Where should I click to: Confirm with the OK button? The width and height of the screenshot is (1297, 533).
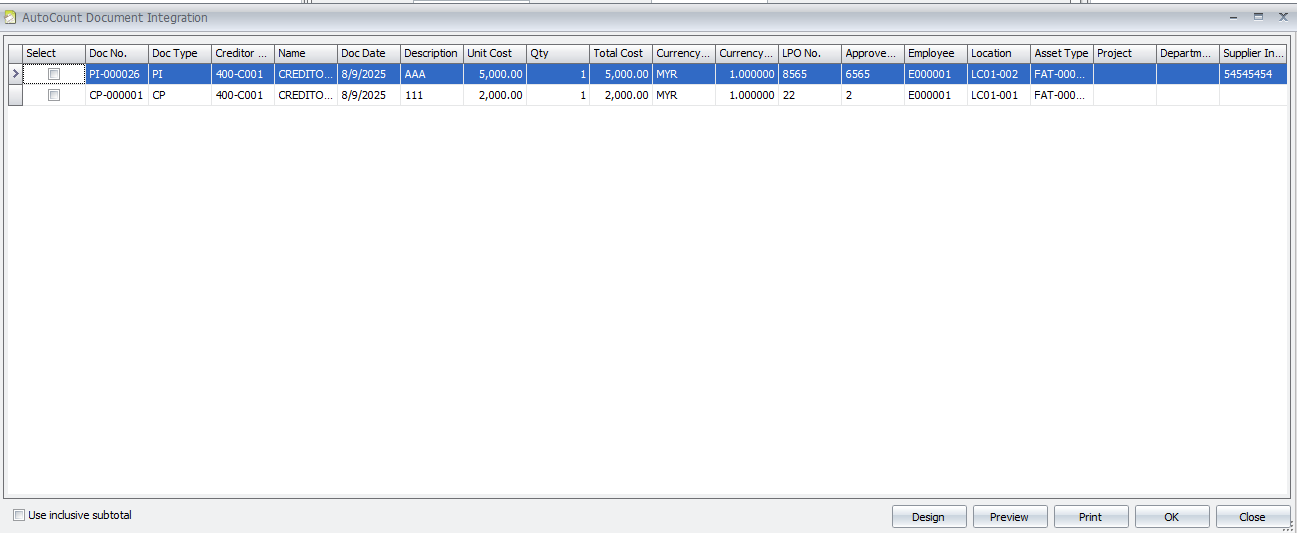[1172, 516]
